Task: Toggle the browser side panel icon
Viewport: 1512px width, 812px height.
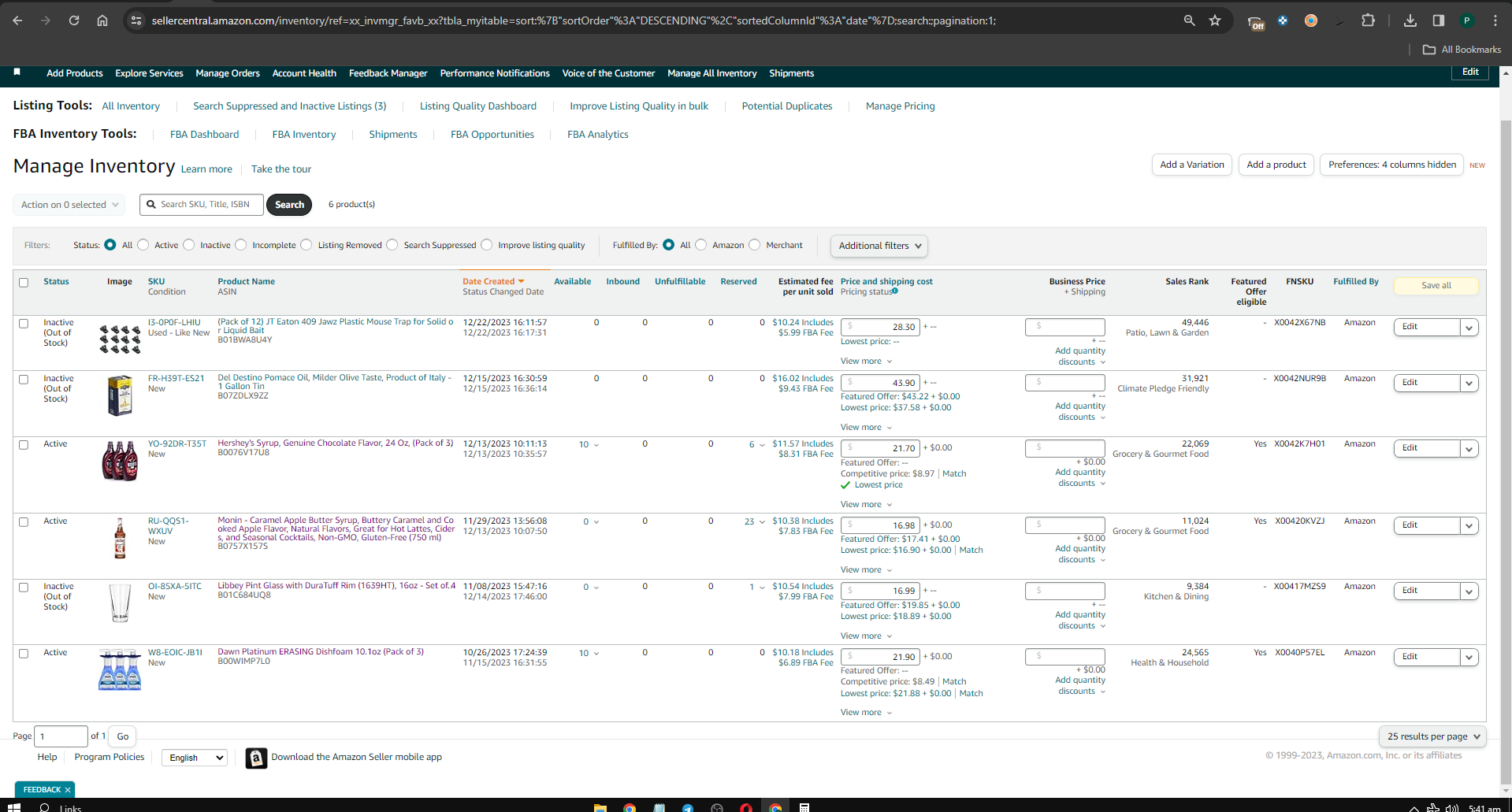Action: [1438, 20]
